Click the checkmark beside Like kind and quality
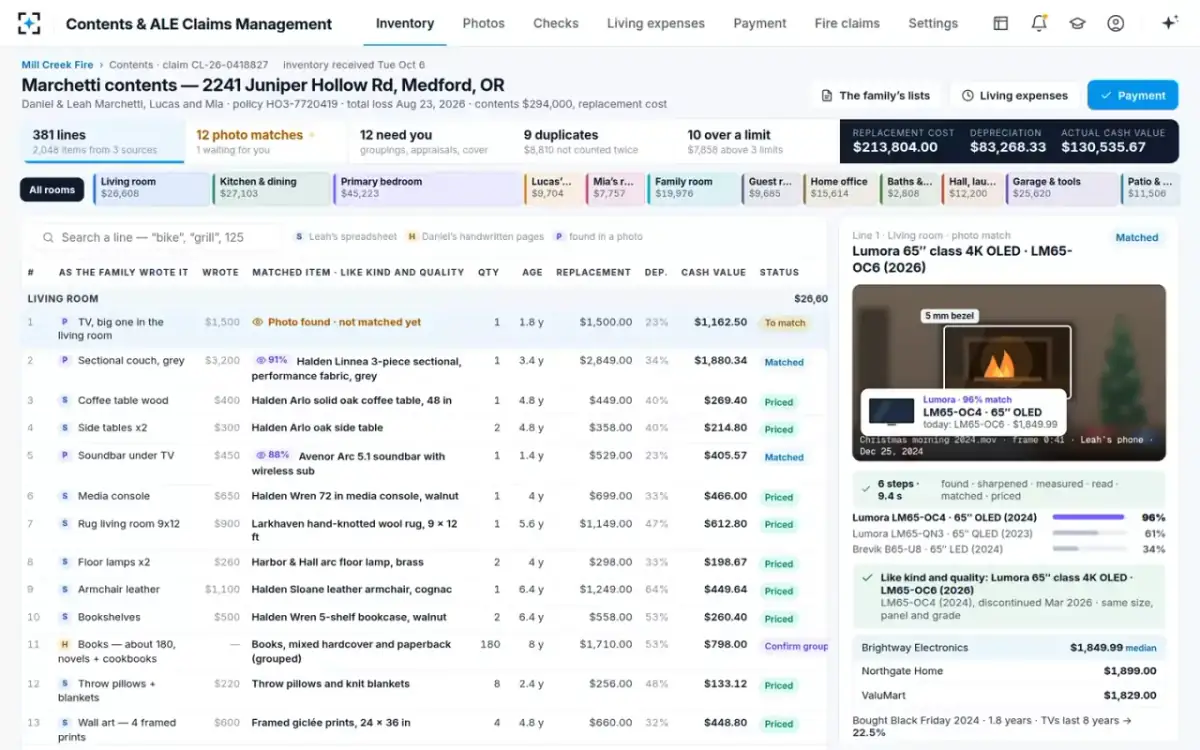The height and width of the screenshot is (750, 1200). 865,578
